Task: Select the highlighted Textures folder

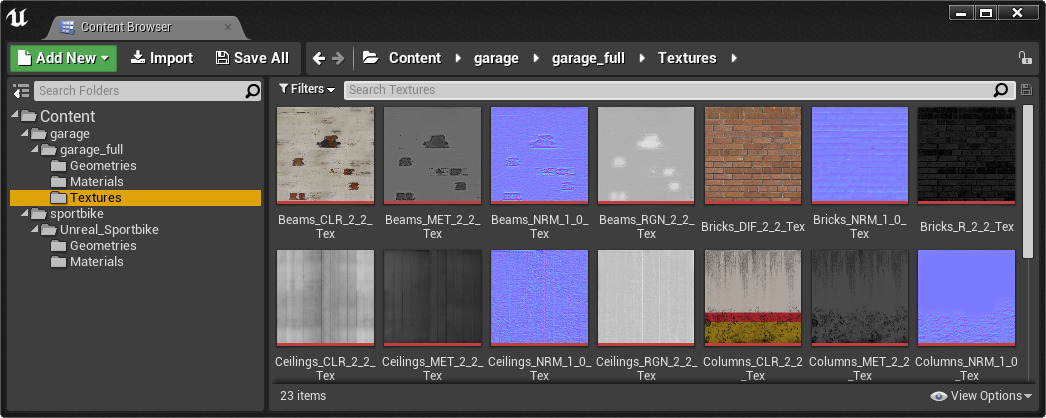Action: pos(135,197)
